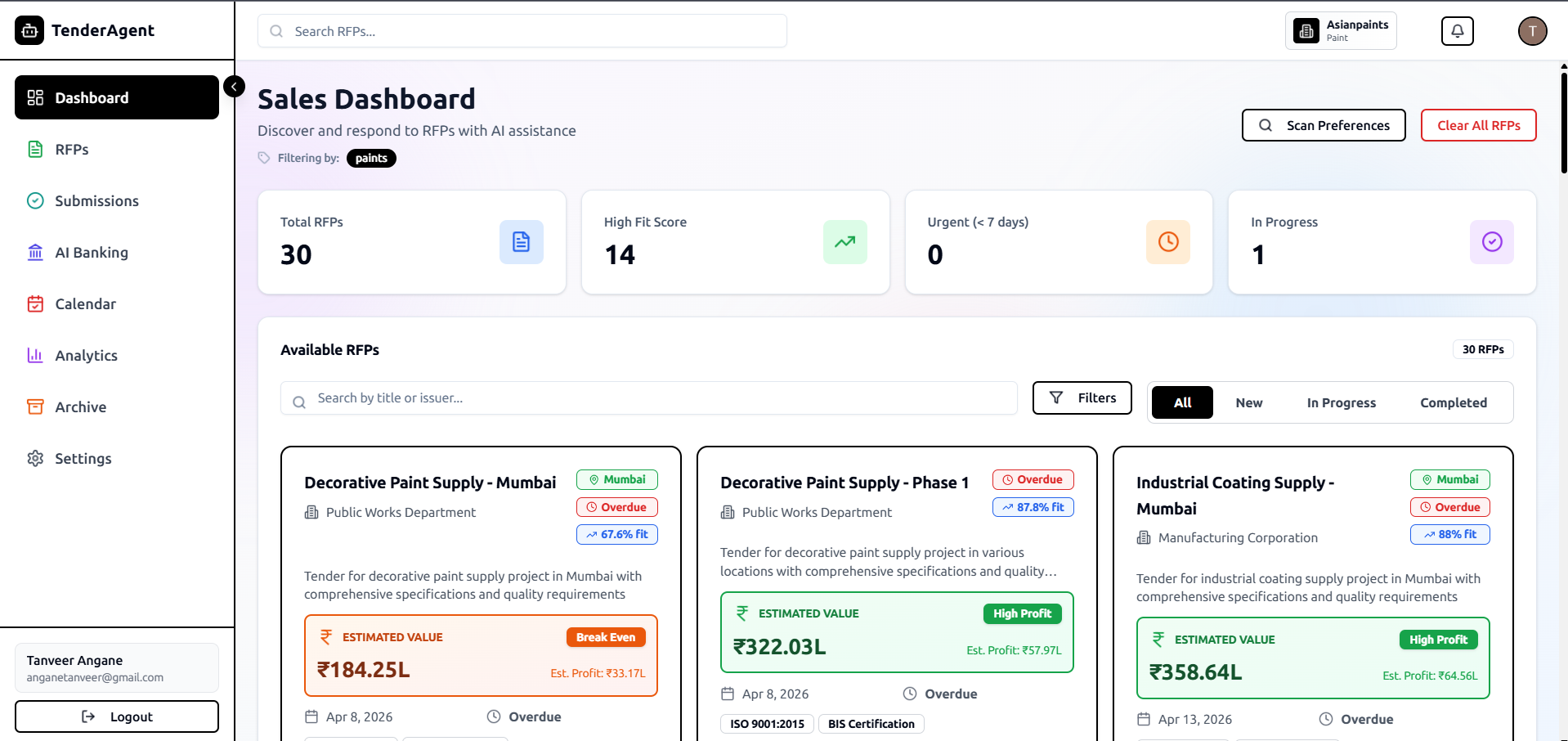Click the Calendar icon in sidebar
The width and height of the screenshot is (1568, 741).
pos(35,303)
